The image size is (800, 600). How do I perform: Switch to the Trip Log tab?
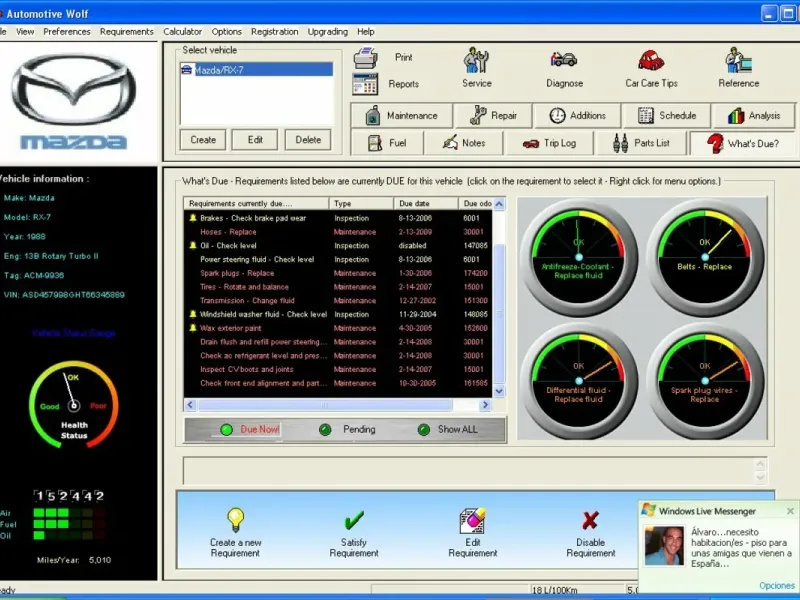550,143
